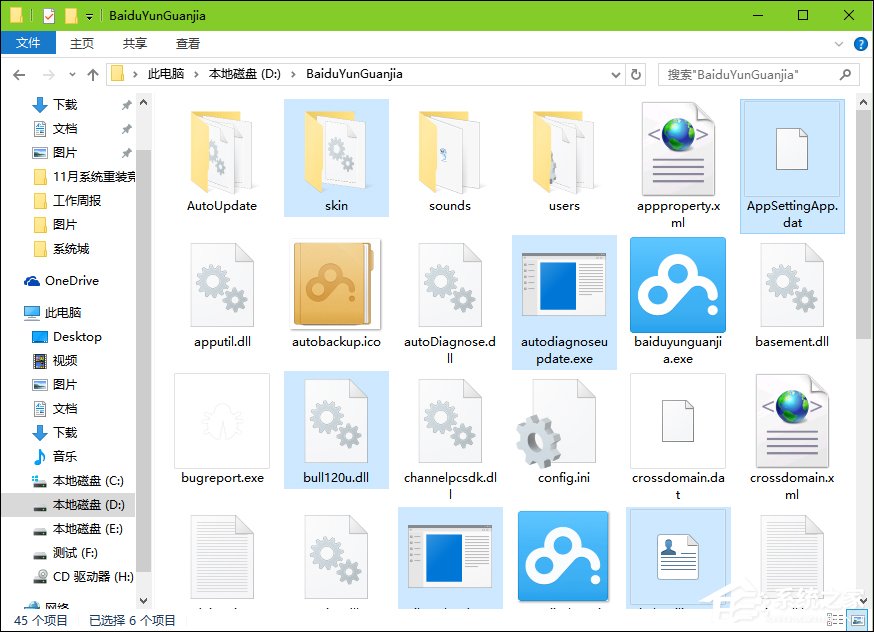Select the users folder
Viewport: 874px width, 632px height.
click(x=563, y=150)
